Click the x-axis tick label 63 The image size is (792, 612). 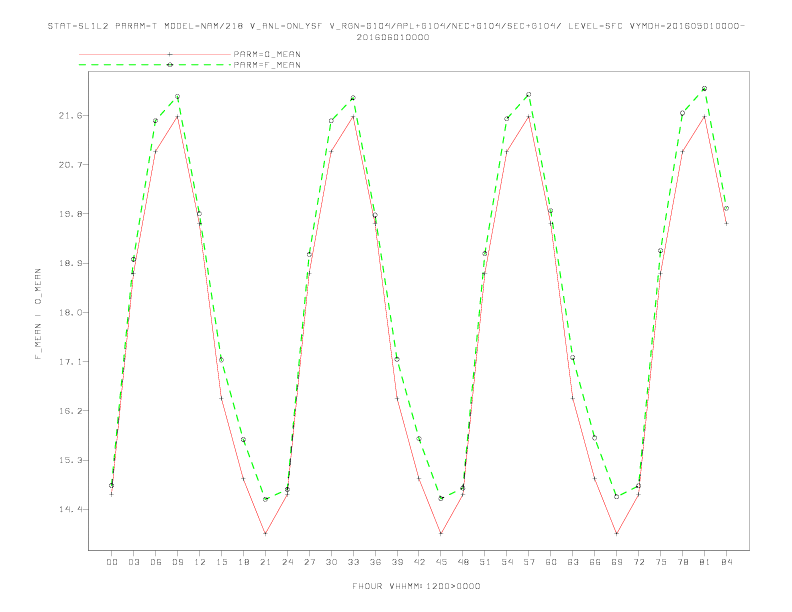coord(573,562)
